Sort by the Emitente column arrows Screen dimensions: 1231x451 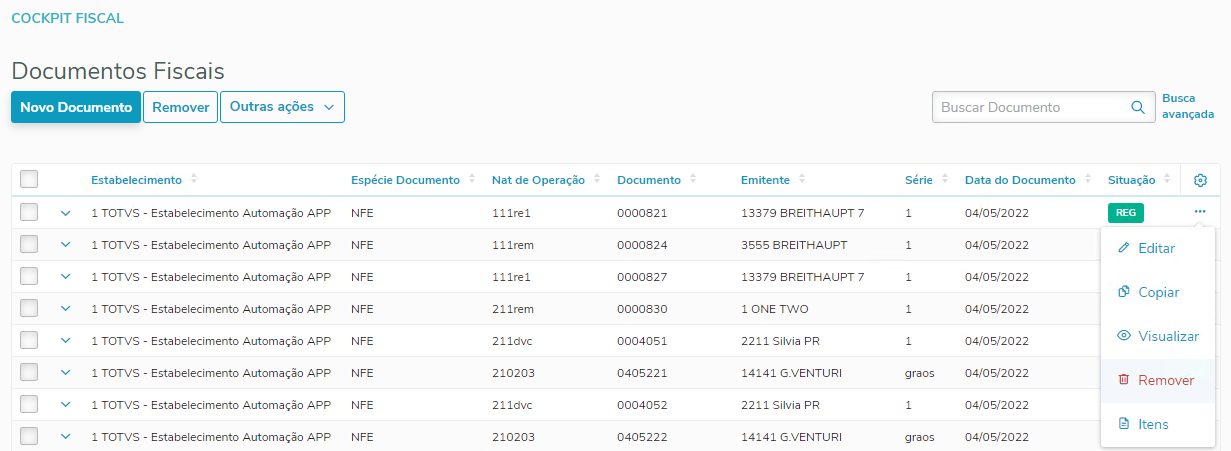802,180
